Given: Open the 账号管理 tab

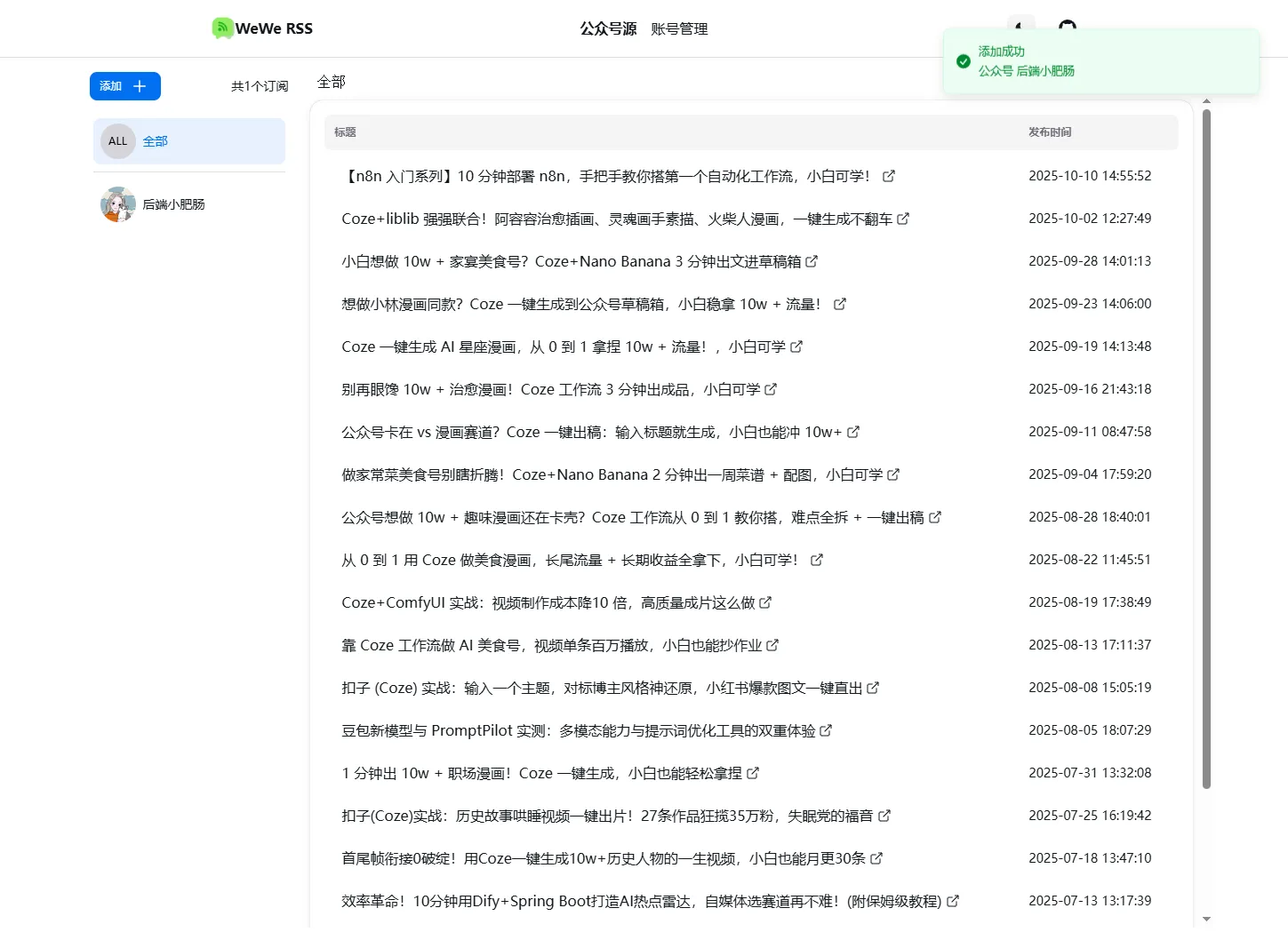Looking at the screenshot, I should pos(679,28).
